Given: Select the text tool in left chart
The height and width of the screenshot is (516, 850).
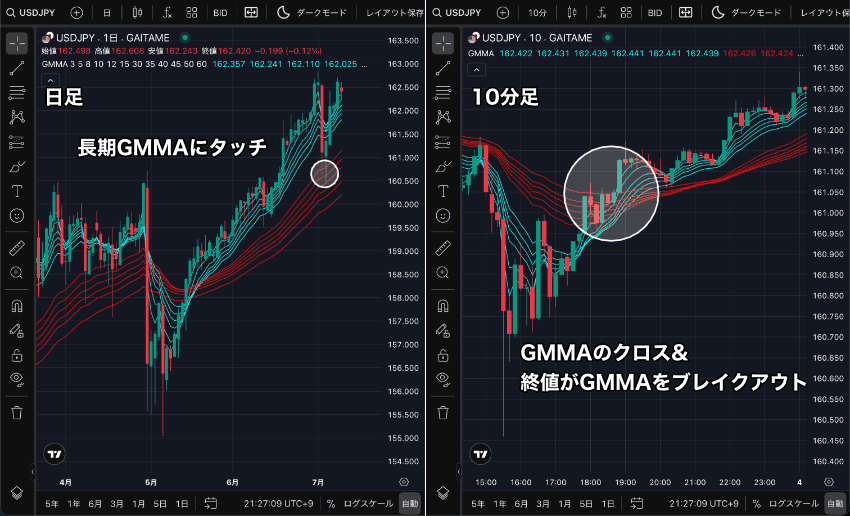Looking at the screenshot, I should 17,191.
